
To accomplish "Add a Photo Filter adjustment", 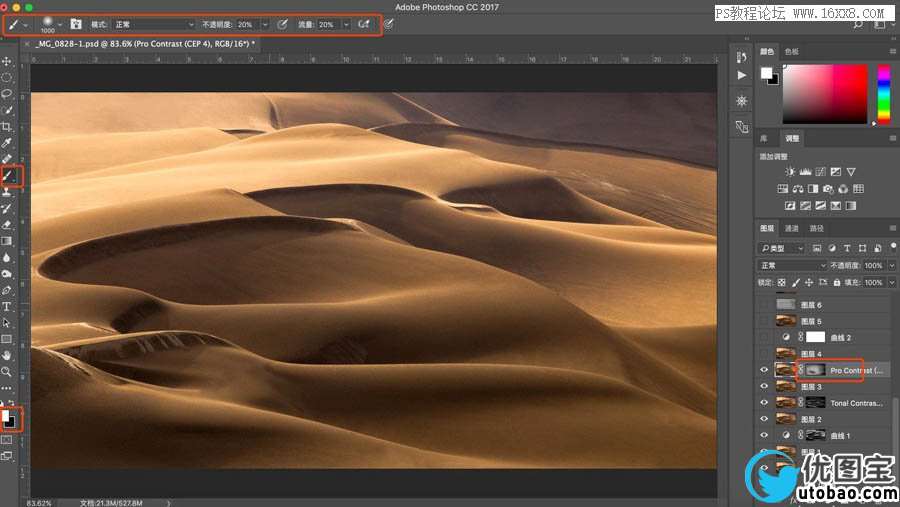I will [x=828, y=188].
